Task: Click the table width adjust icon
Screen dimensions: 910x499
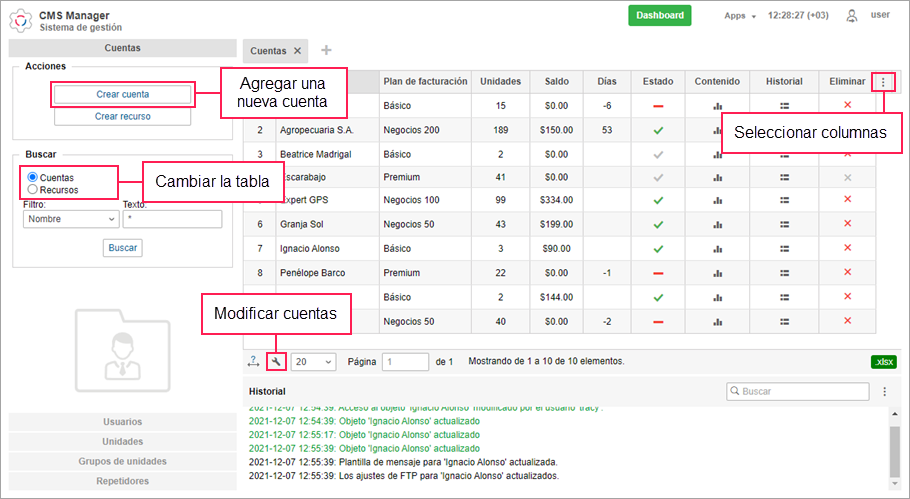Action: pyautogui.click(x=253, y=361)
